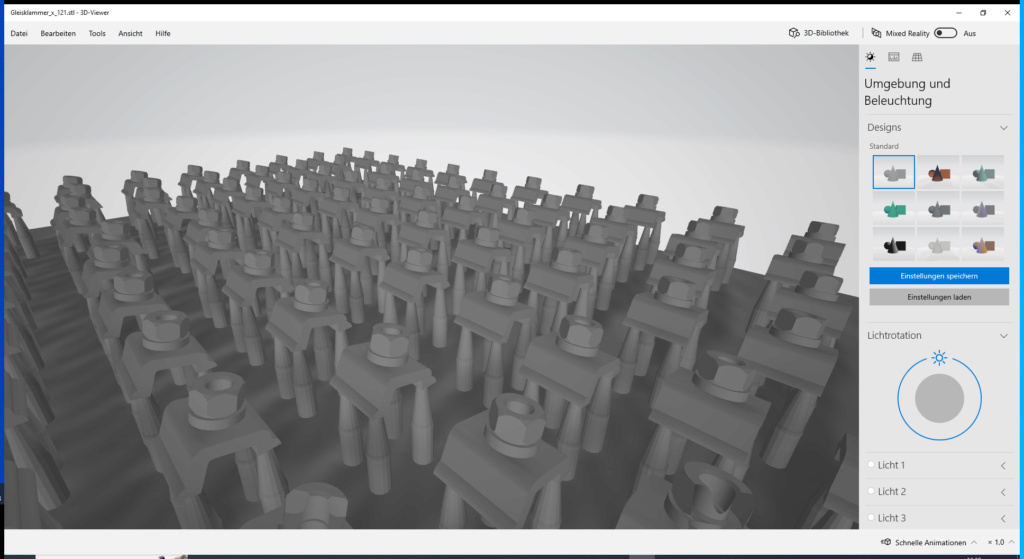Click the gray center light rotation disc
The width and height of the screenshot is (1024, 559).
click(x=939, y=398)
